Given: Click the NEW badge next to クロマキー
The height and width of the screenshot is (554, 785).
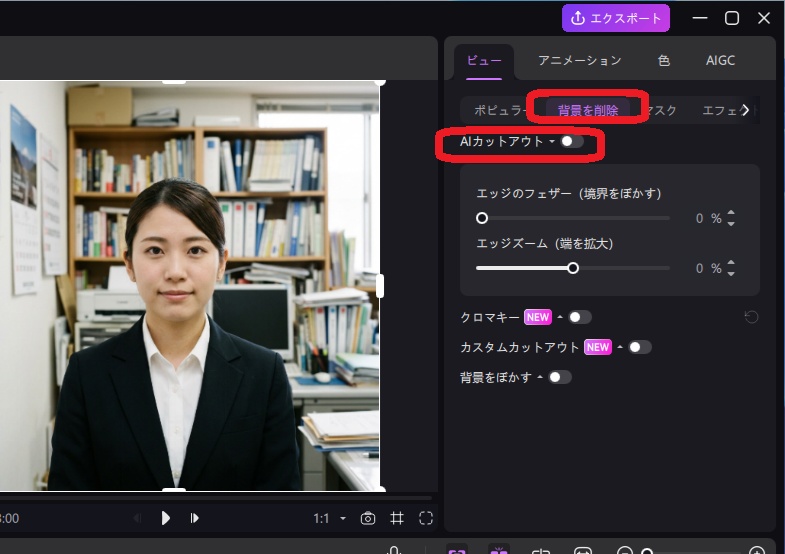Looking at the screenshot, I should pyautogui.click(x=538, y=317).
